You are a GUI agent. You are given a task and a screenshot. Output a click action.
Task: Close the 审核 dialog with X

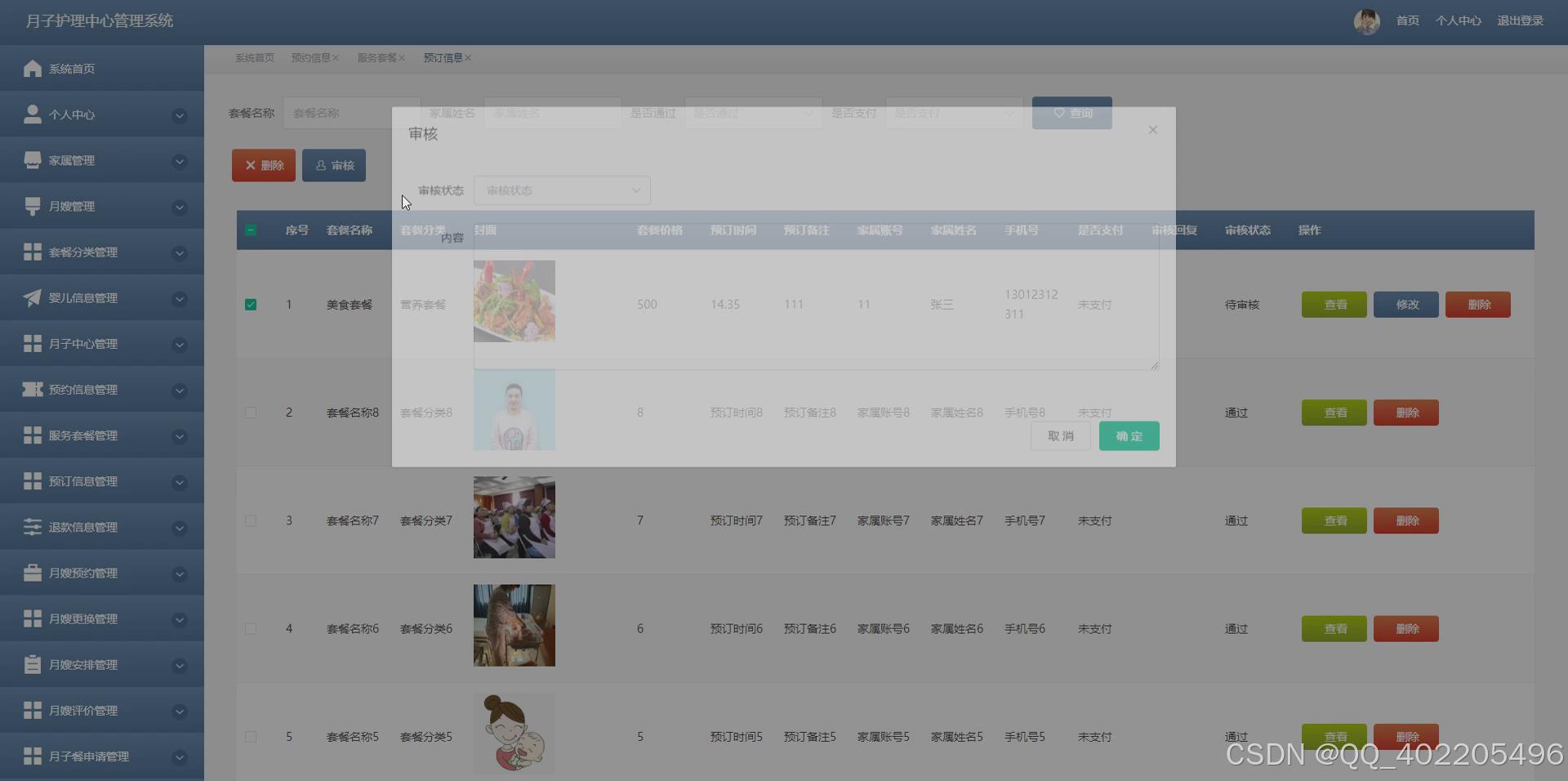(x=1152, y=130)
